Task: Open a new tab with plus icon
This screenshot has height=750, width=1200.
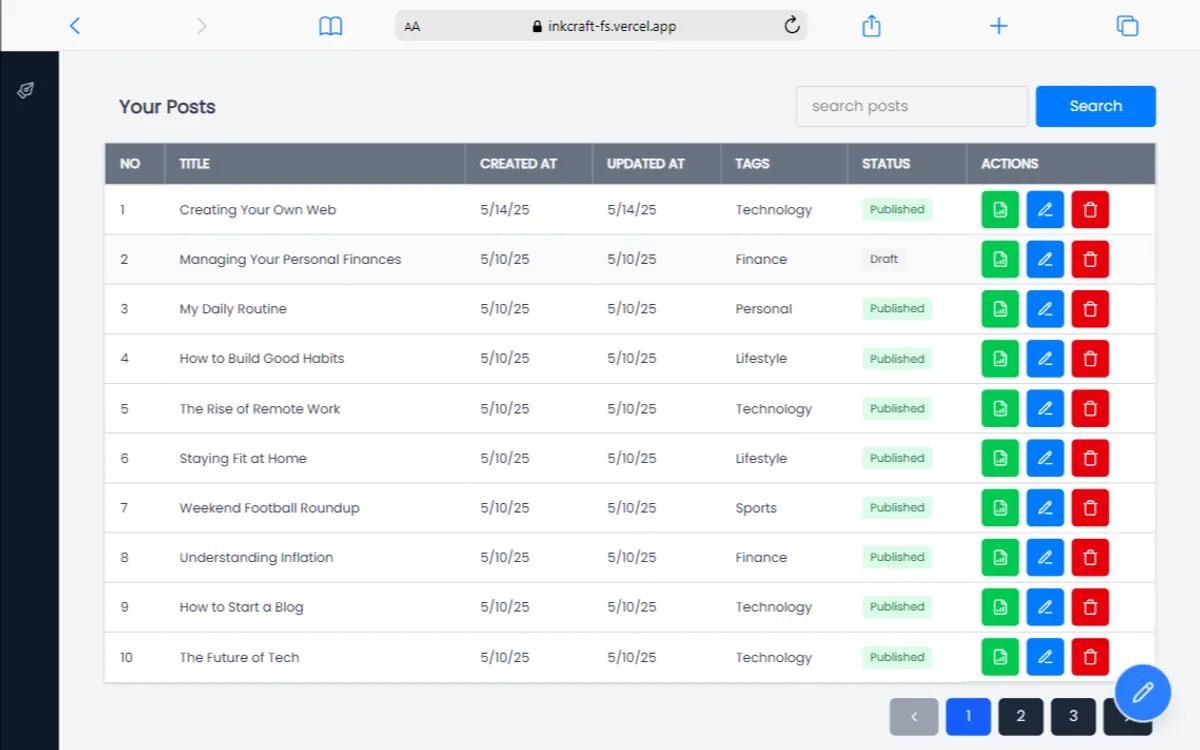Action: 998,26
